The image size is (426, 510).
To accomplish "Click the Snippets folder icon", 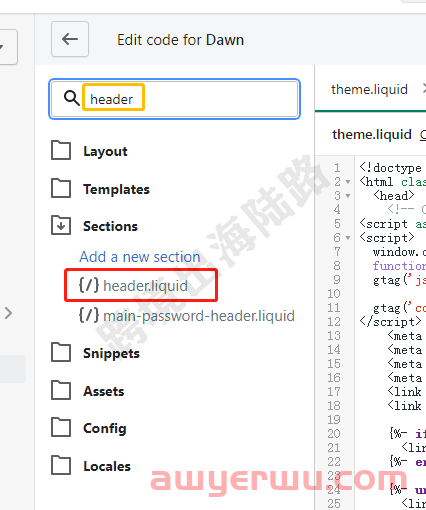I will 61,352.
